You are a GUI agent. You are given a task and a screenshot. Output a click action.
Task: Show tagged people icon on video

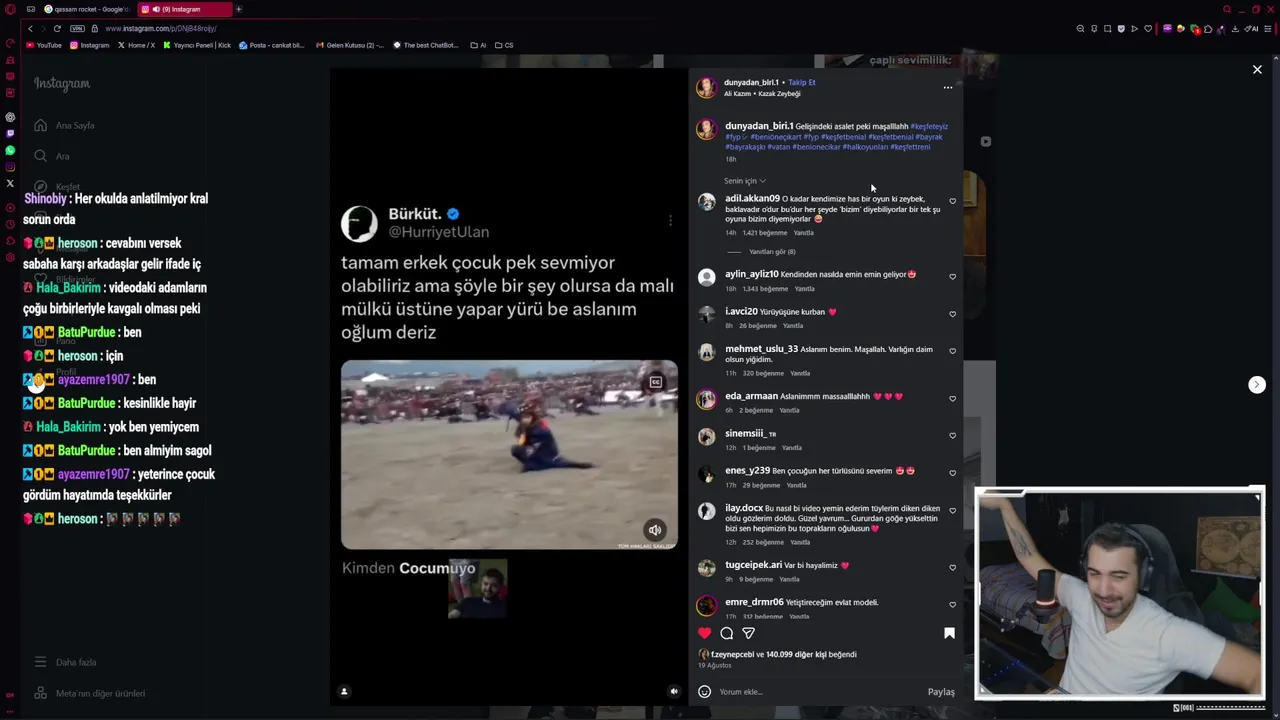(344, 691)
